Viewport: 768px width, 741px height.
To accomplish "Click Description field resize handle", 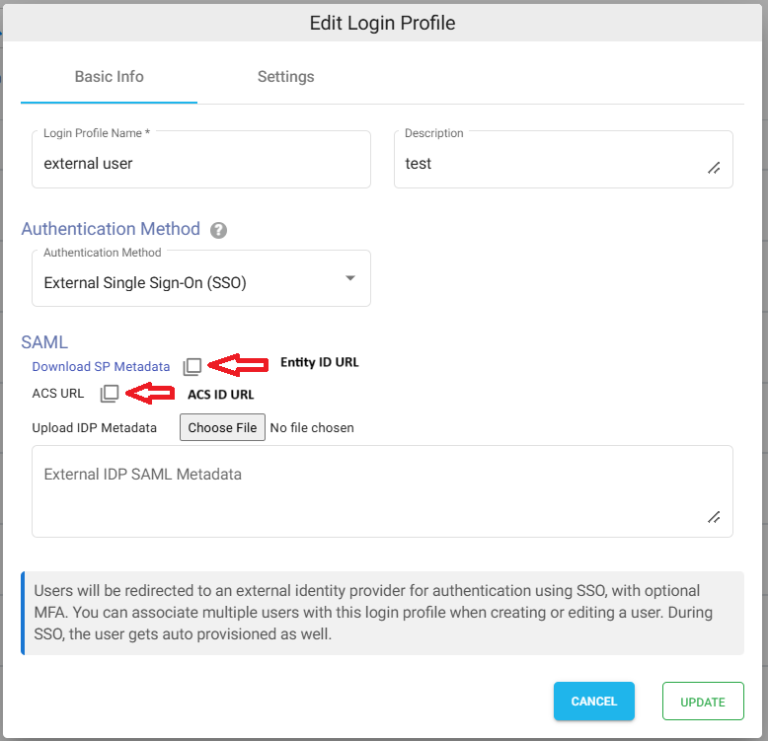I will [714, 168].
